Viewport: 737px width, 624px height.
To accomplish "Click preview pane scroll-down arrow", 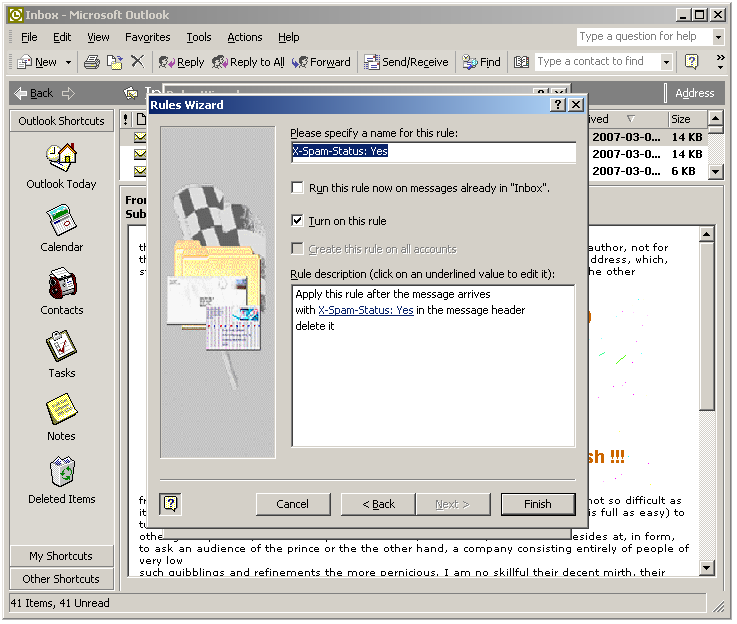I will click(x=706, y=568).
